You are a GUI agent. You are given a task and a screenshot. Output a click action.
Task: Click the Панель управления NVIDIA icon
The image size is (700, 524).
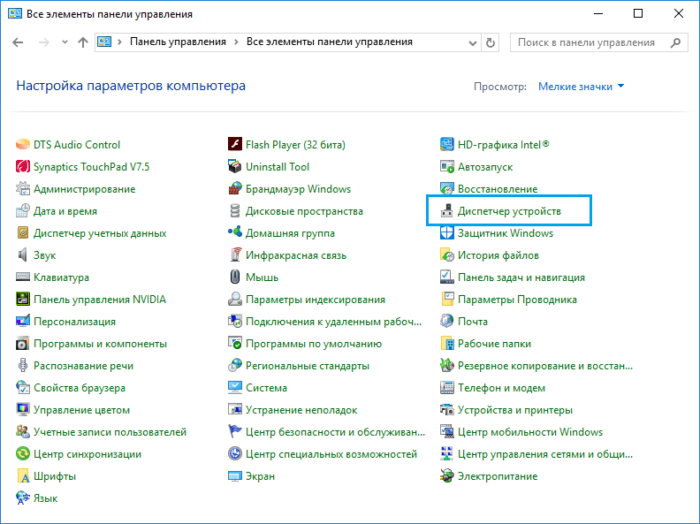(x=22, y=299)
